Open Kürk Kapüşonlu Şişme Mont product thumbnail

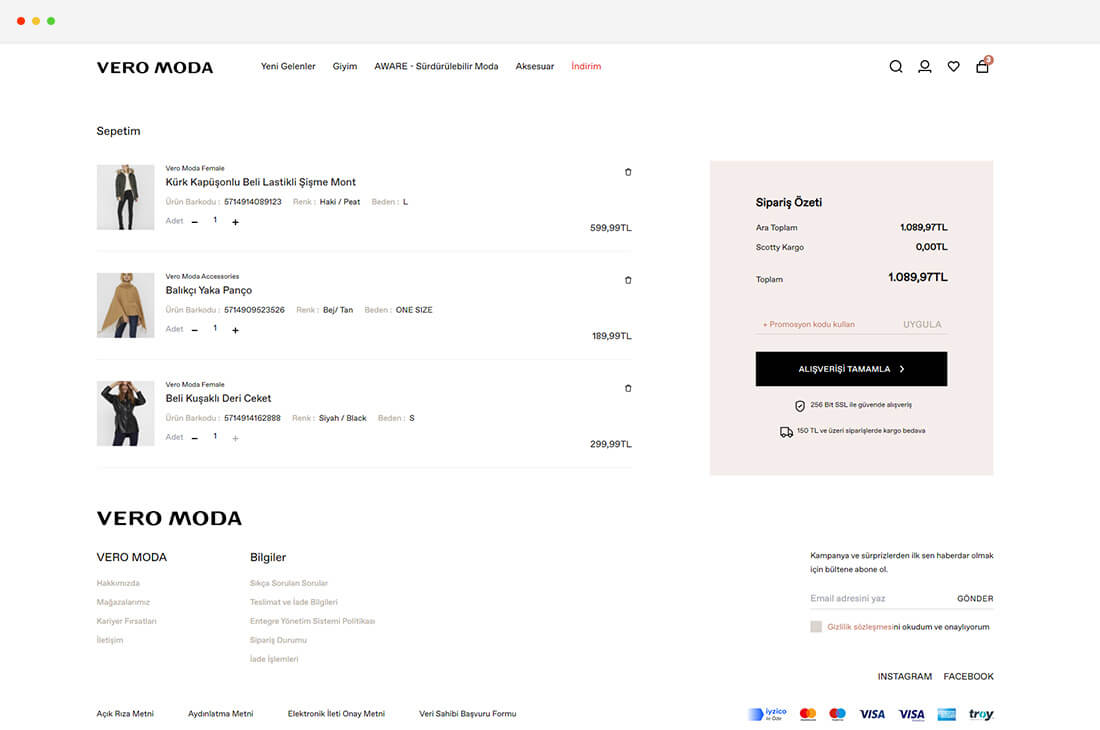click(x=126, y=197)
